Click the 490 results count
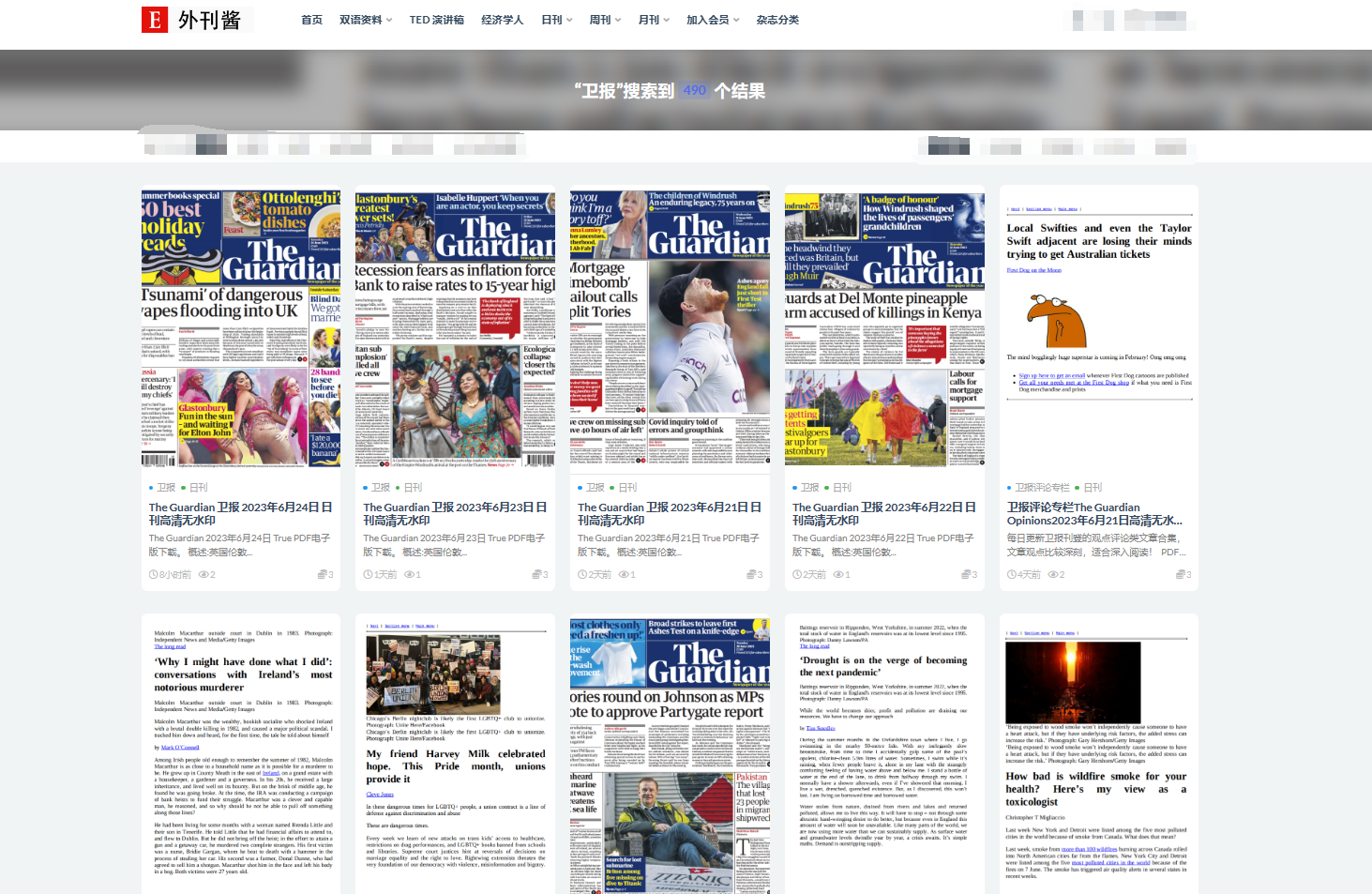 coord(695,91)
